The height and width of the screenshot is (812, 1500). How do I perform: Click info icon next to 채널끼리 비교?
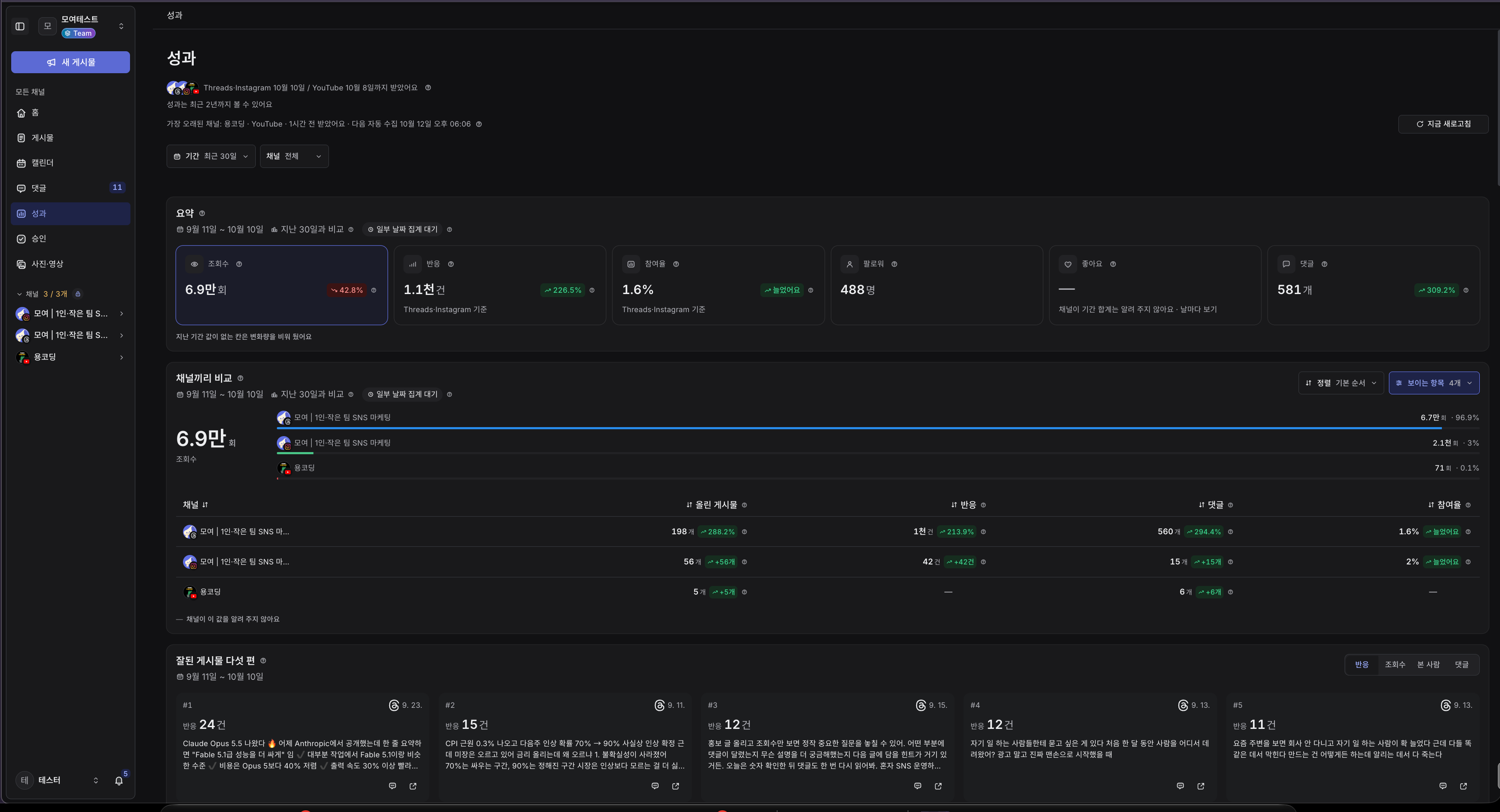[x=241, y=378]
